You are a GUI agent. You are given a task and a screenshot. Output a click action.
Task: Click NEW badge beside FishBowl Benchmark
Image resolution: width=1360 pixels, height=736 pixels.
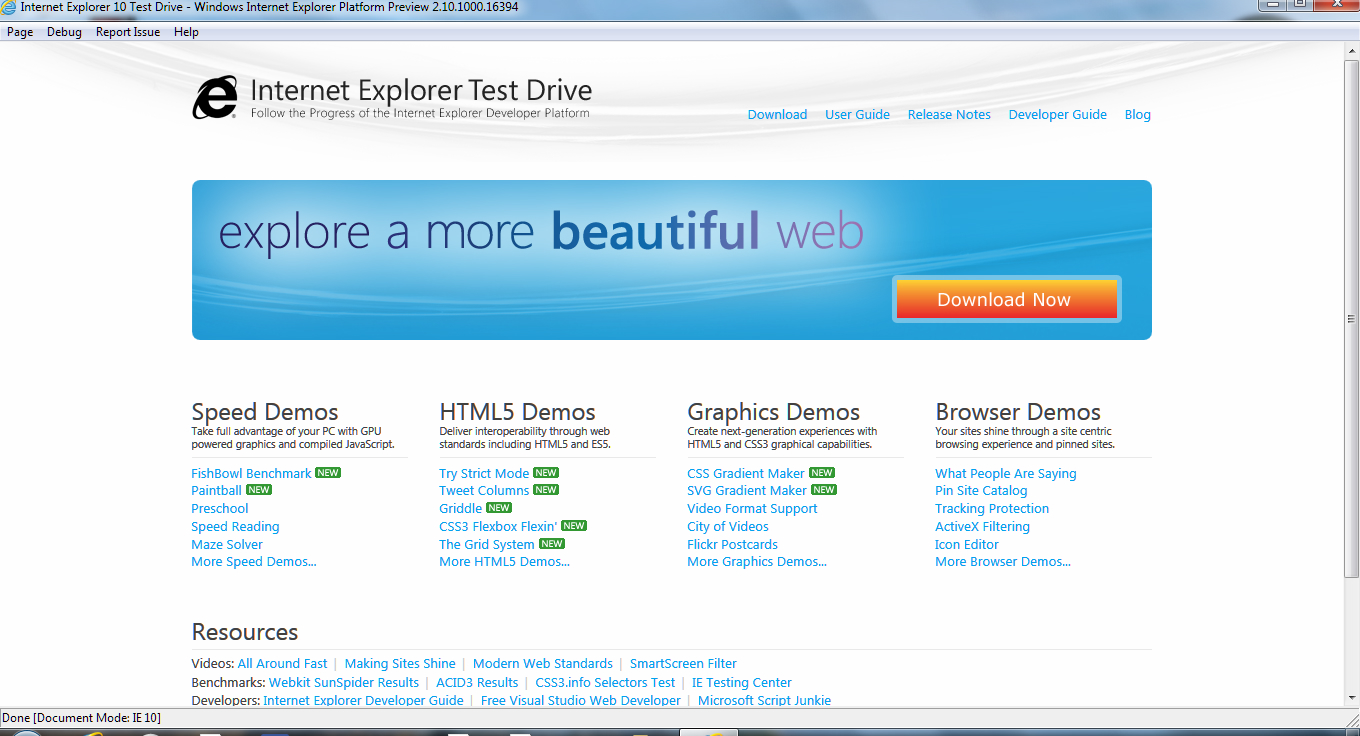328,473
